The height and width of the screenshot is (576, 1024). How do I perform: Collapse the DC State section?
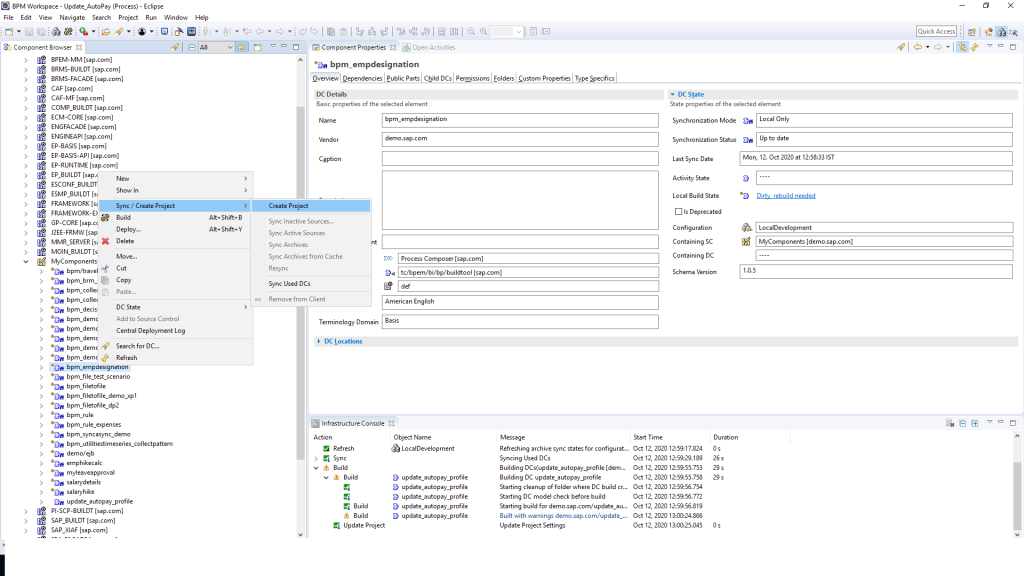[673, 95]
